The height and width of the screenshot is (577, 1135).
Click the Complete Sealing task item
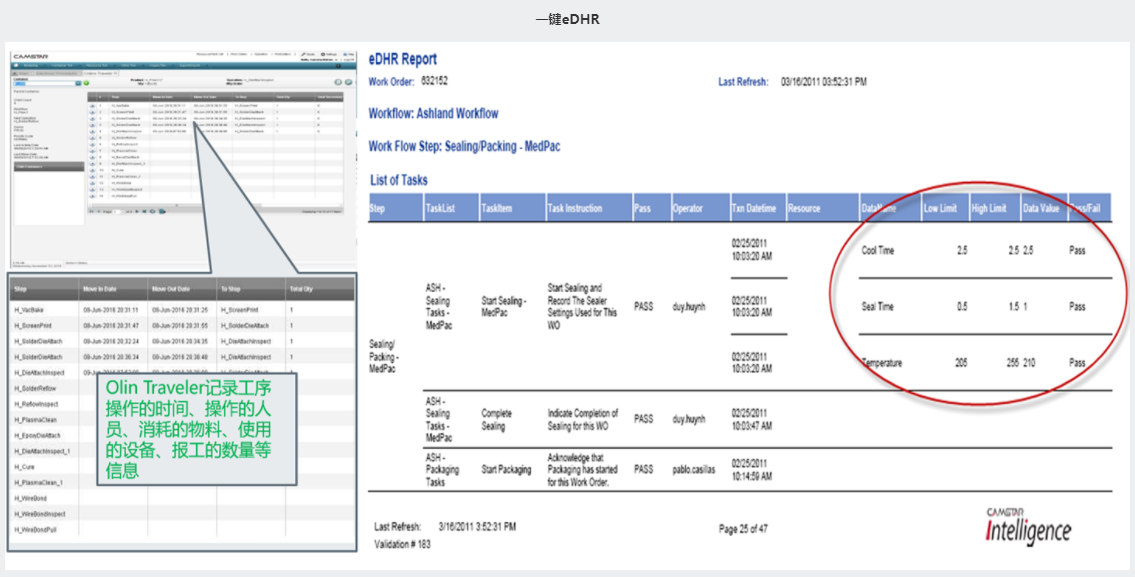[497, 419]
